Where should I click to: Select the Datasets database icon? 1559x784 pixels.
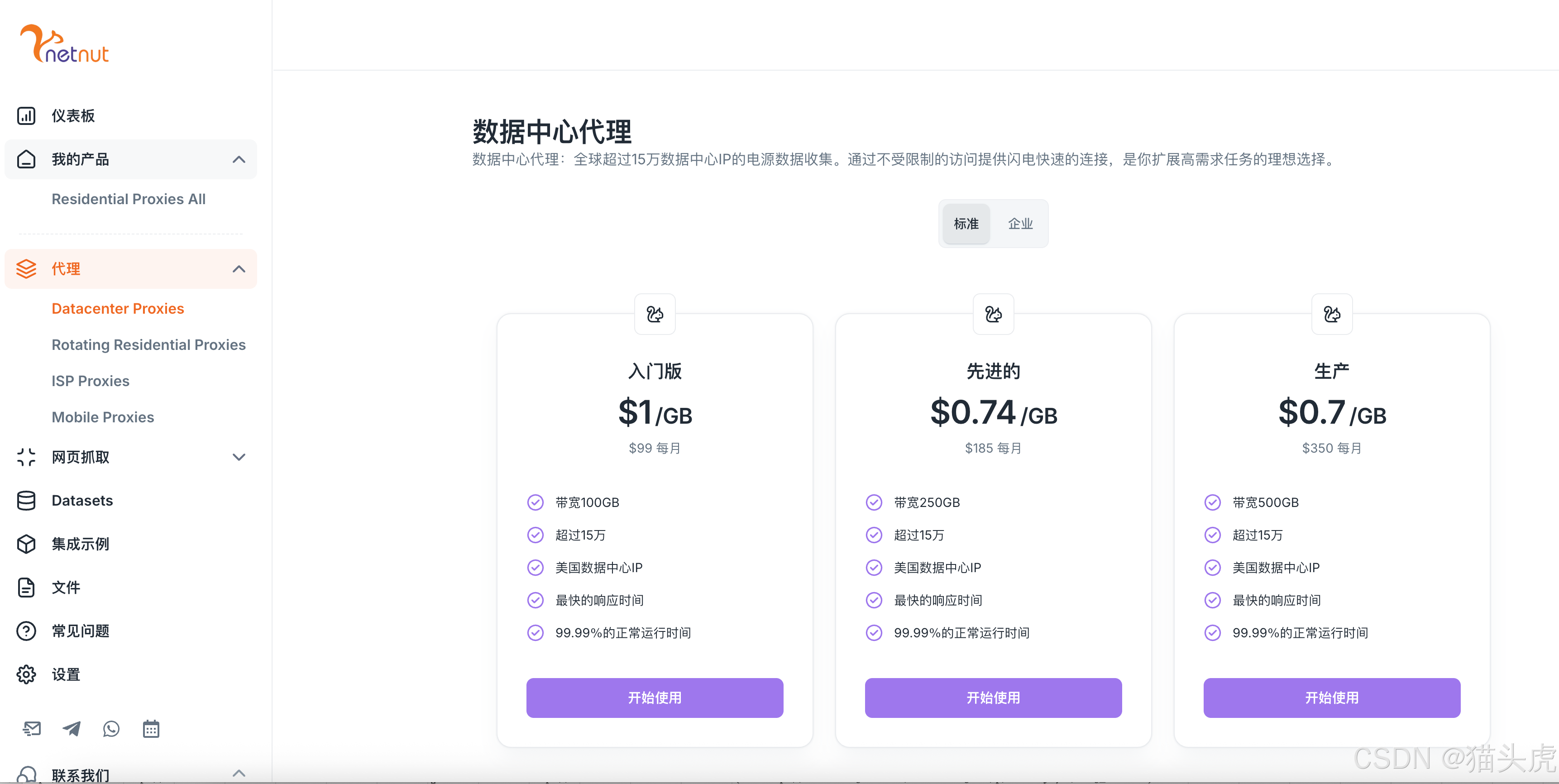coord(26,501)
